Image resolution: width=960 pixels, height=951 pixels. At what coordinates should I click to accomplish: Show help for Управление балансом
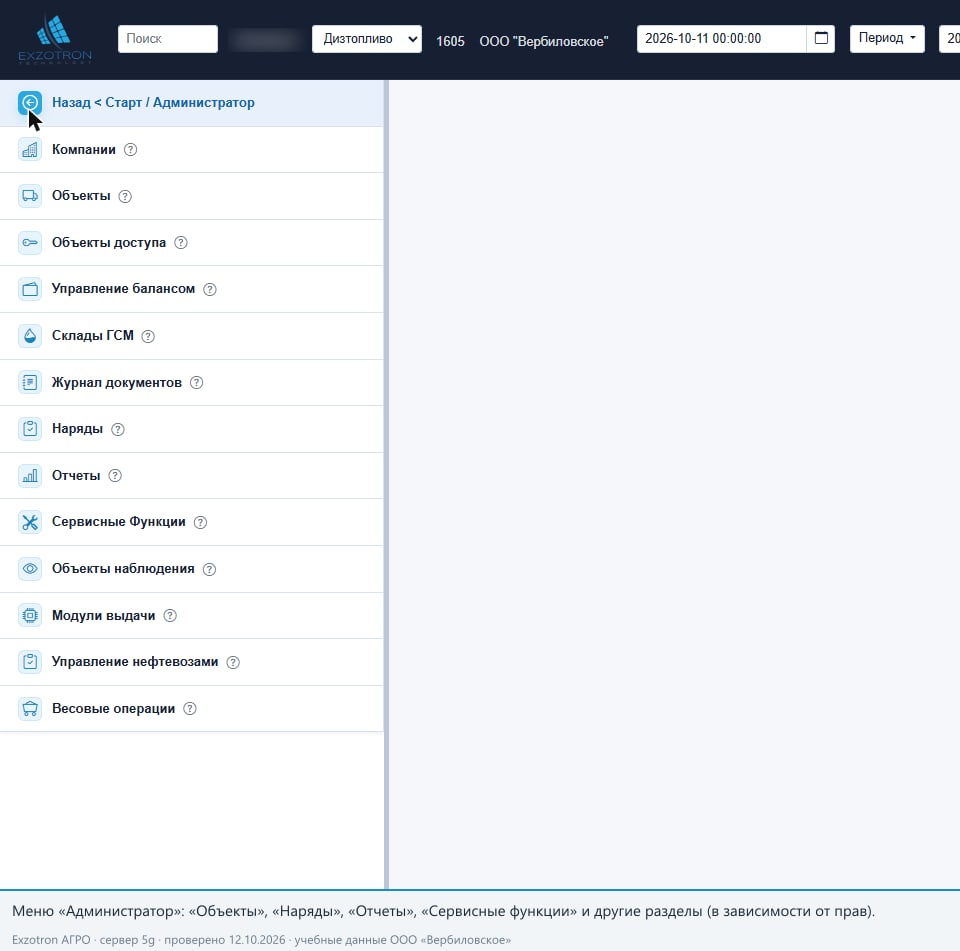point(209,289)
